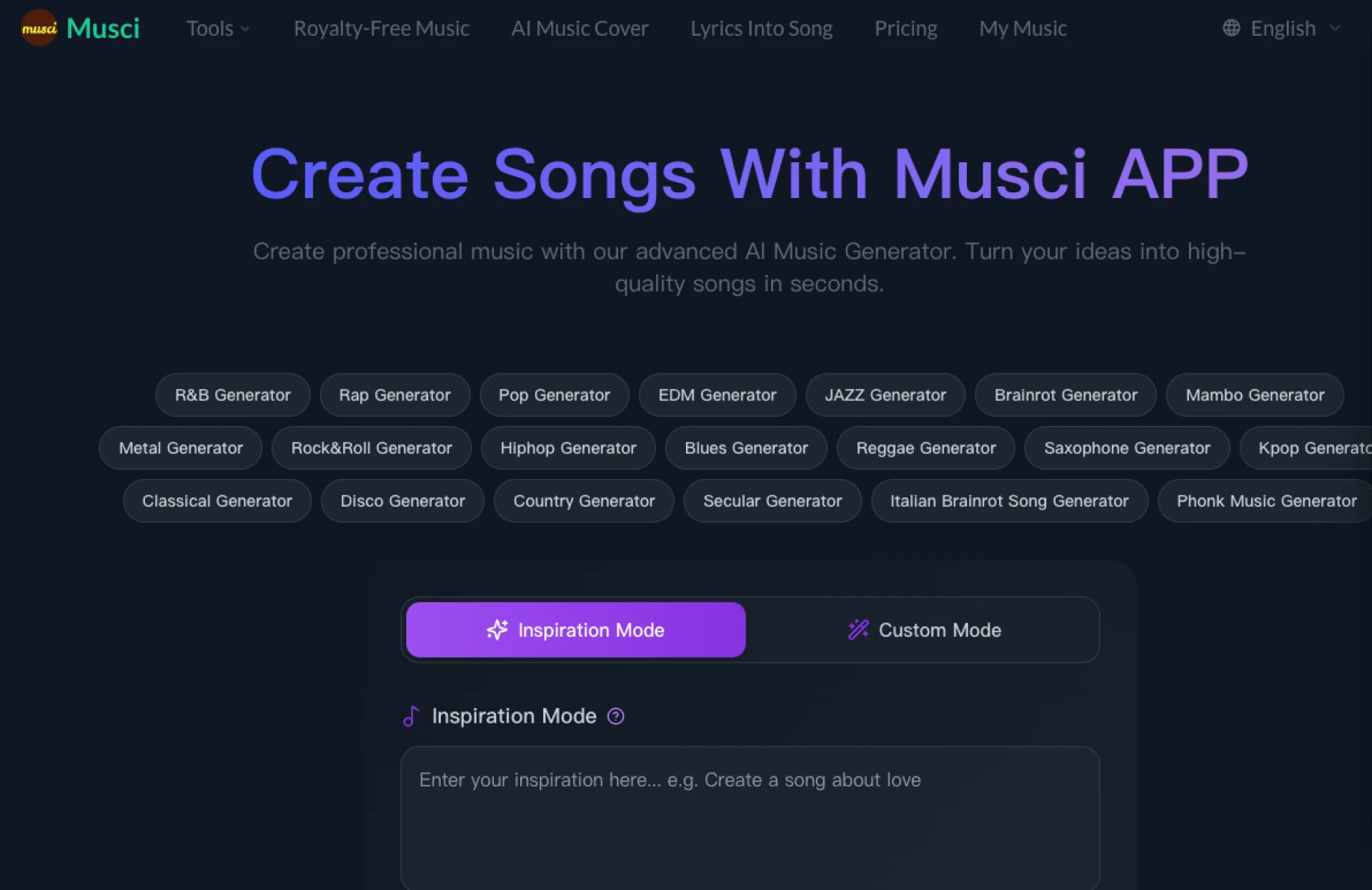Click the Musci round logo icon
This screenshot has height=890, width=1372.
point(39,29)
